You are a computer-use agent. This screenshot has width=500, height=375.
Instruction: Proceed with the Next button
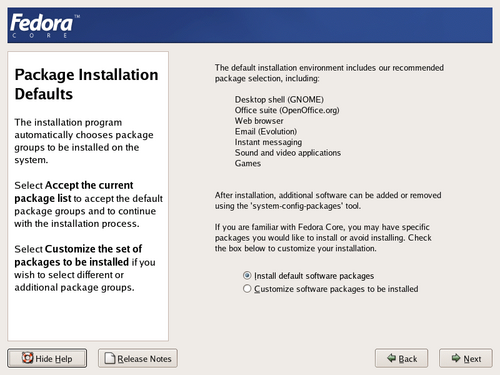point(466,358)
